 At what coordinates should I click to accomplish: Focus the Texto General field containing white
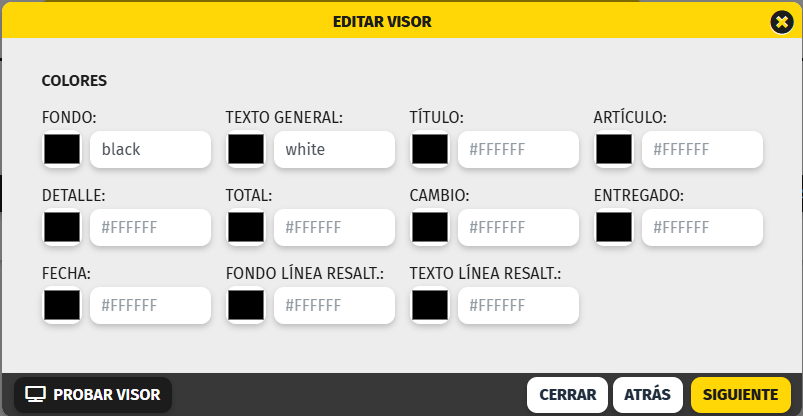(x=334, y=150)
